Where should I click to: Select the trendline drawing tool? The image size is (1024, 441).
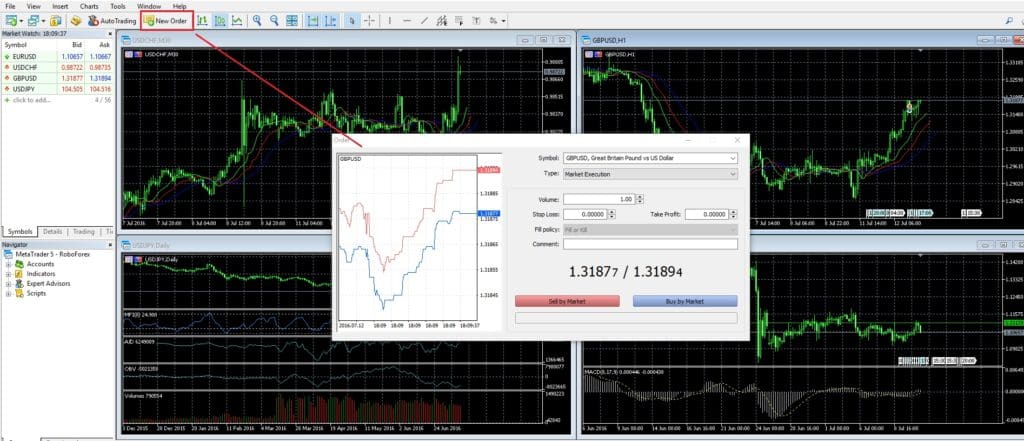(424, 21)
